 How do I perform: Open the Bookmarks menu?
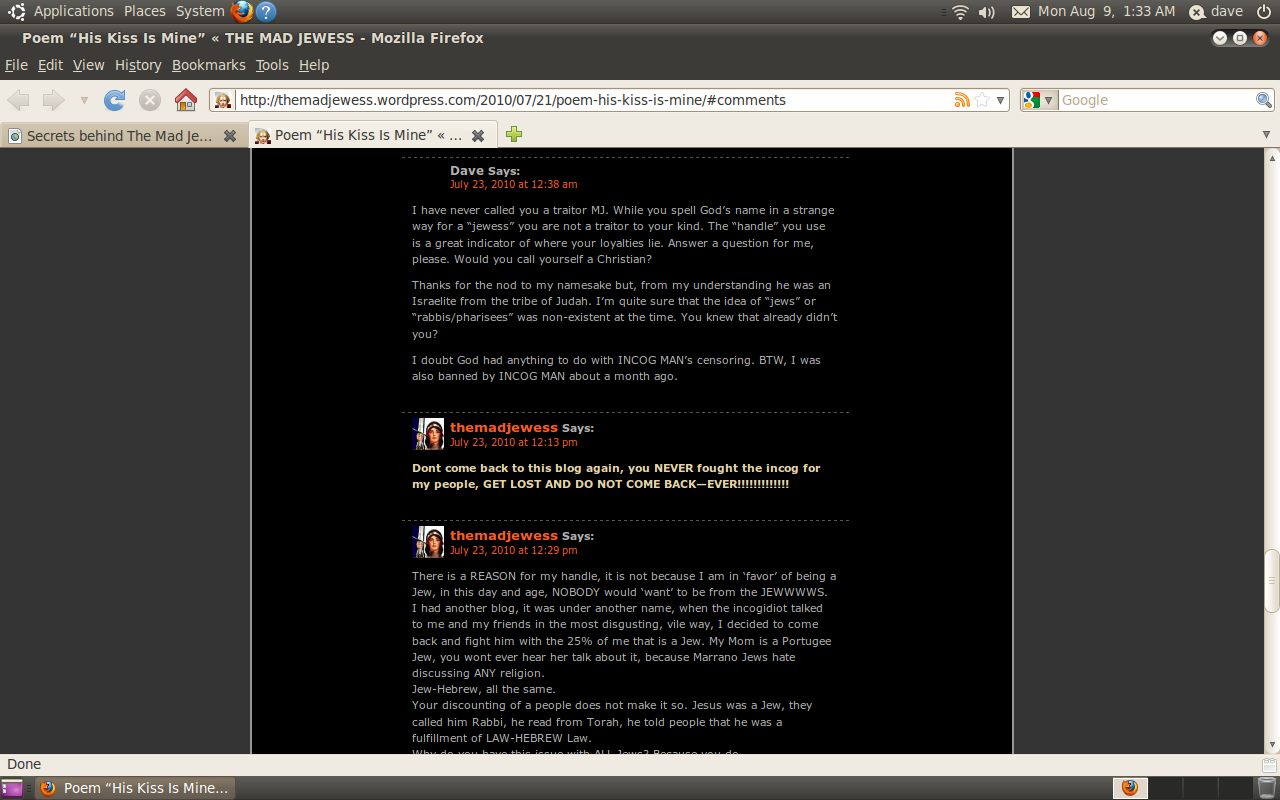pos(208,65)
